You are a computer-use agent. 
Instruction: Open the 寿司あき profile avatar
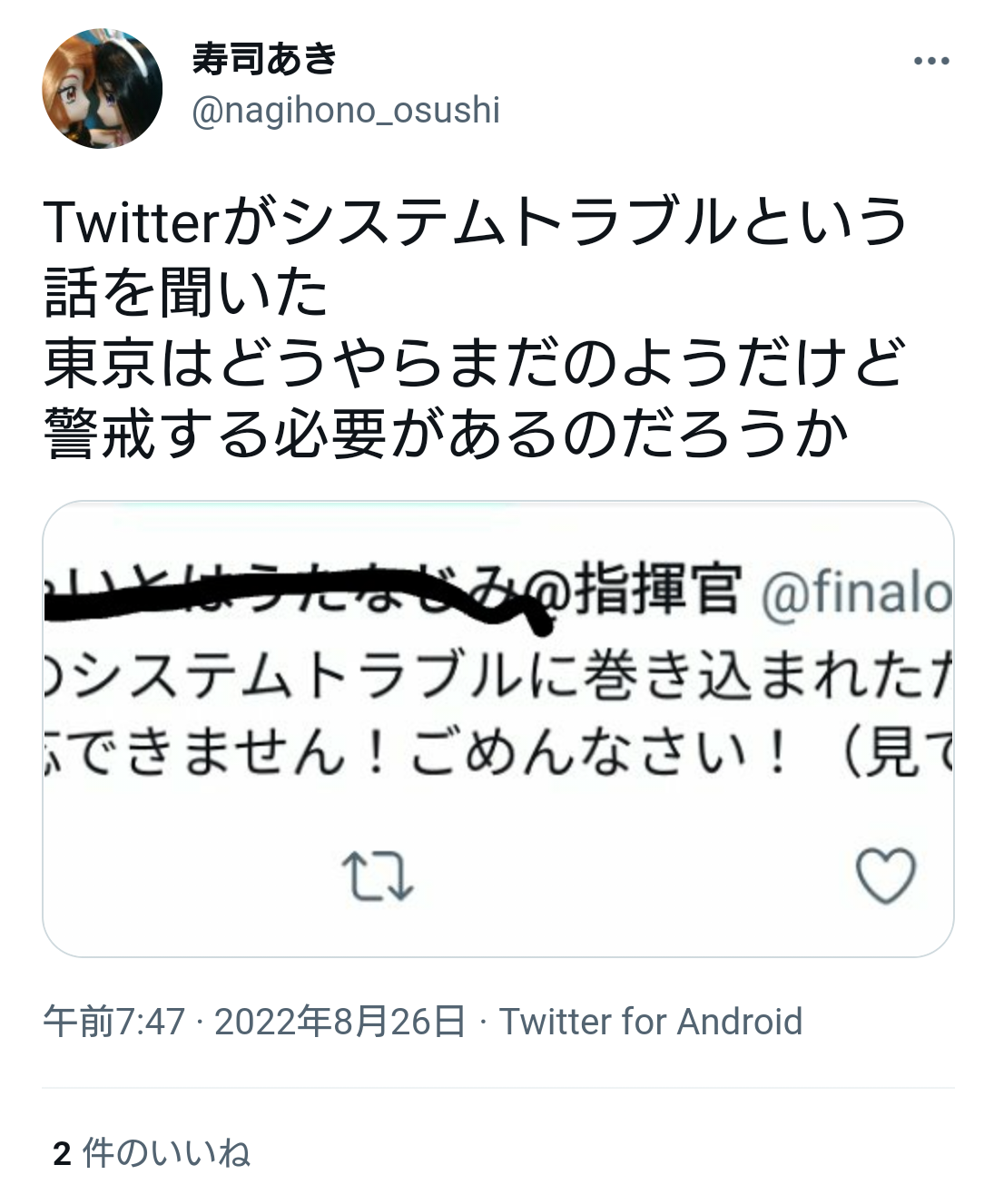click(x=102, y=88)
